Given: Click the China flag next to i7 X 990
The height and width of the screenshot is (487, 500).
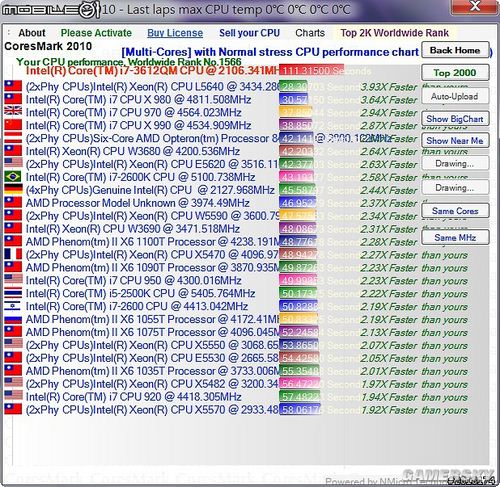Looking at the screenshot, I should click(13, 125).
